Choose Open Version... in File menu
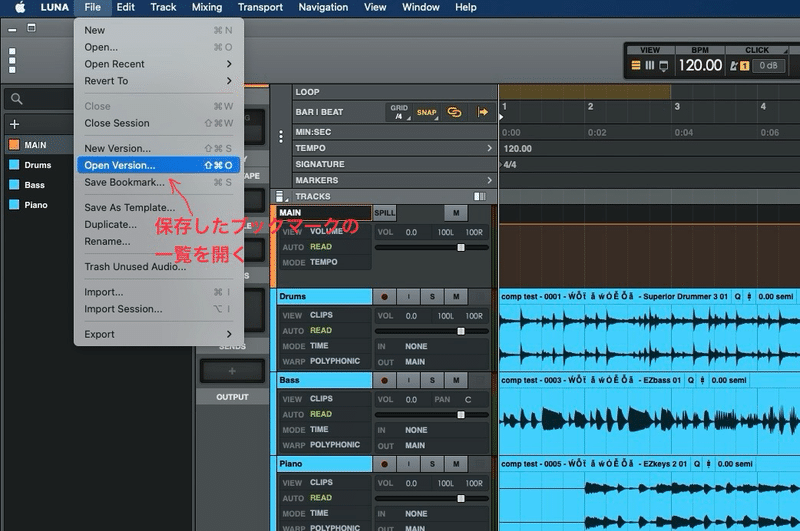 pos(158,165)
